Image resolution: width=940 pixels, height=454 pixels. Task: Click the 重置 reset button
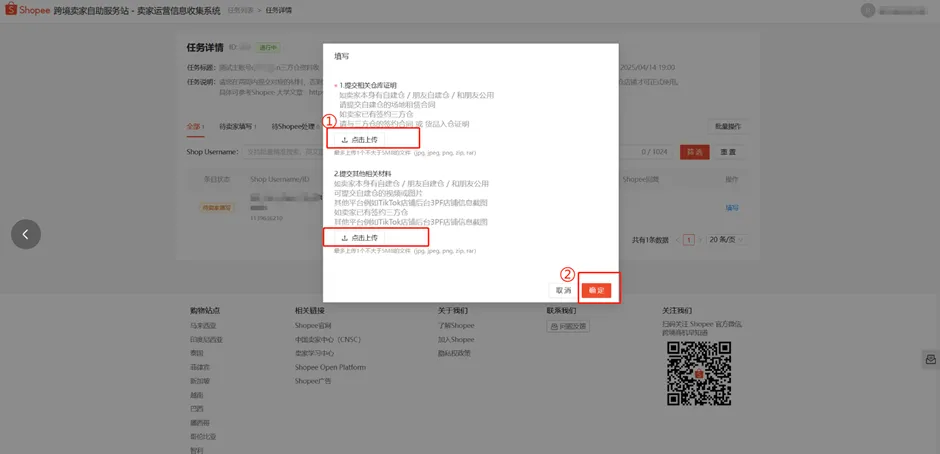(x=728, y=152)
